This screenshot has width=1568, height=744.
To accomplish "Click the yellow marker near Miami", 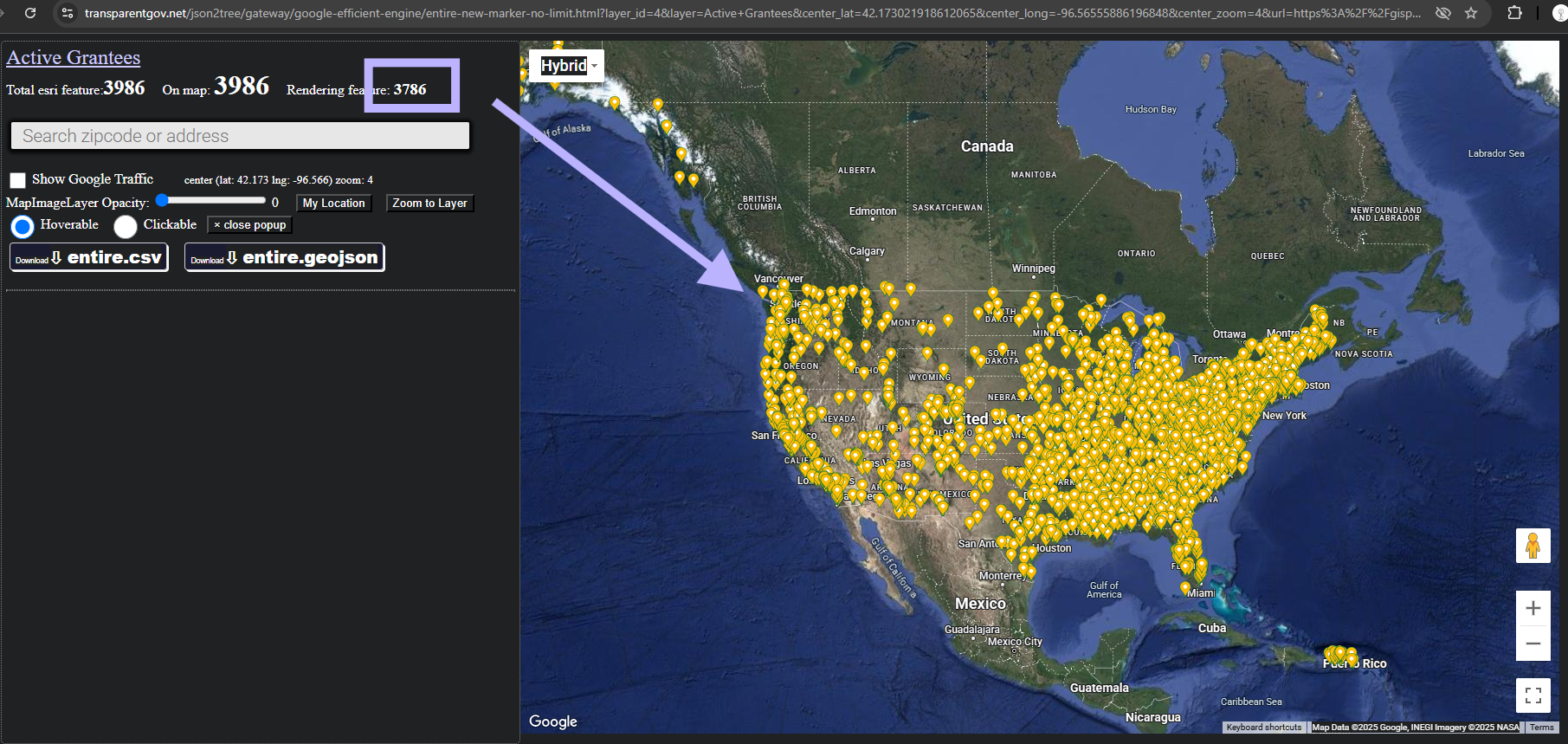I will tap(1185, 587).
